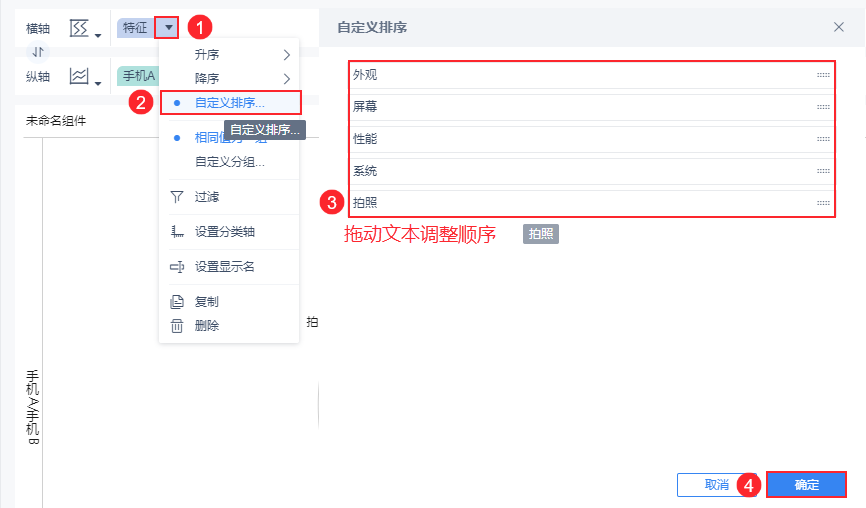
Task: Click the 复制 copy icon
Action: point(177,301)
